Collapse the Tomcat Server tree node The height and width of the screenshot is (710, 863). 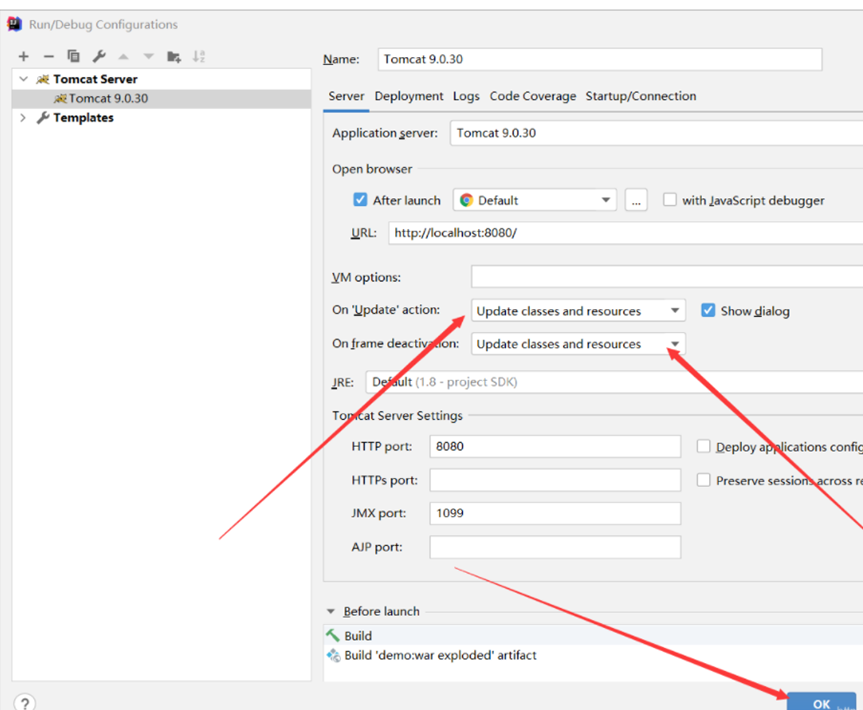pyautogui.click(x=23, y=79)
